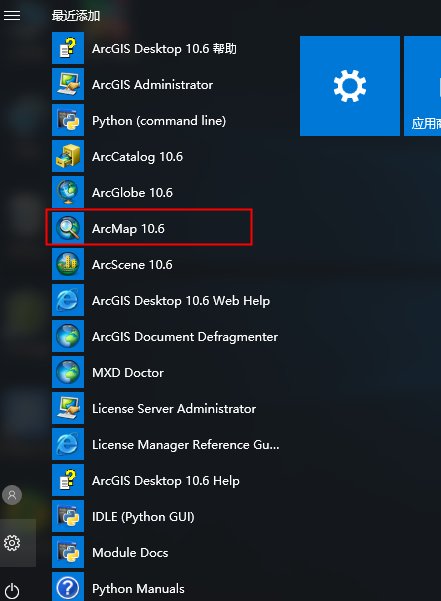Launch Python (command line) text entry

click(159, 121)
